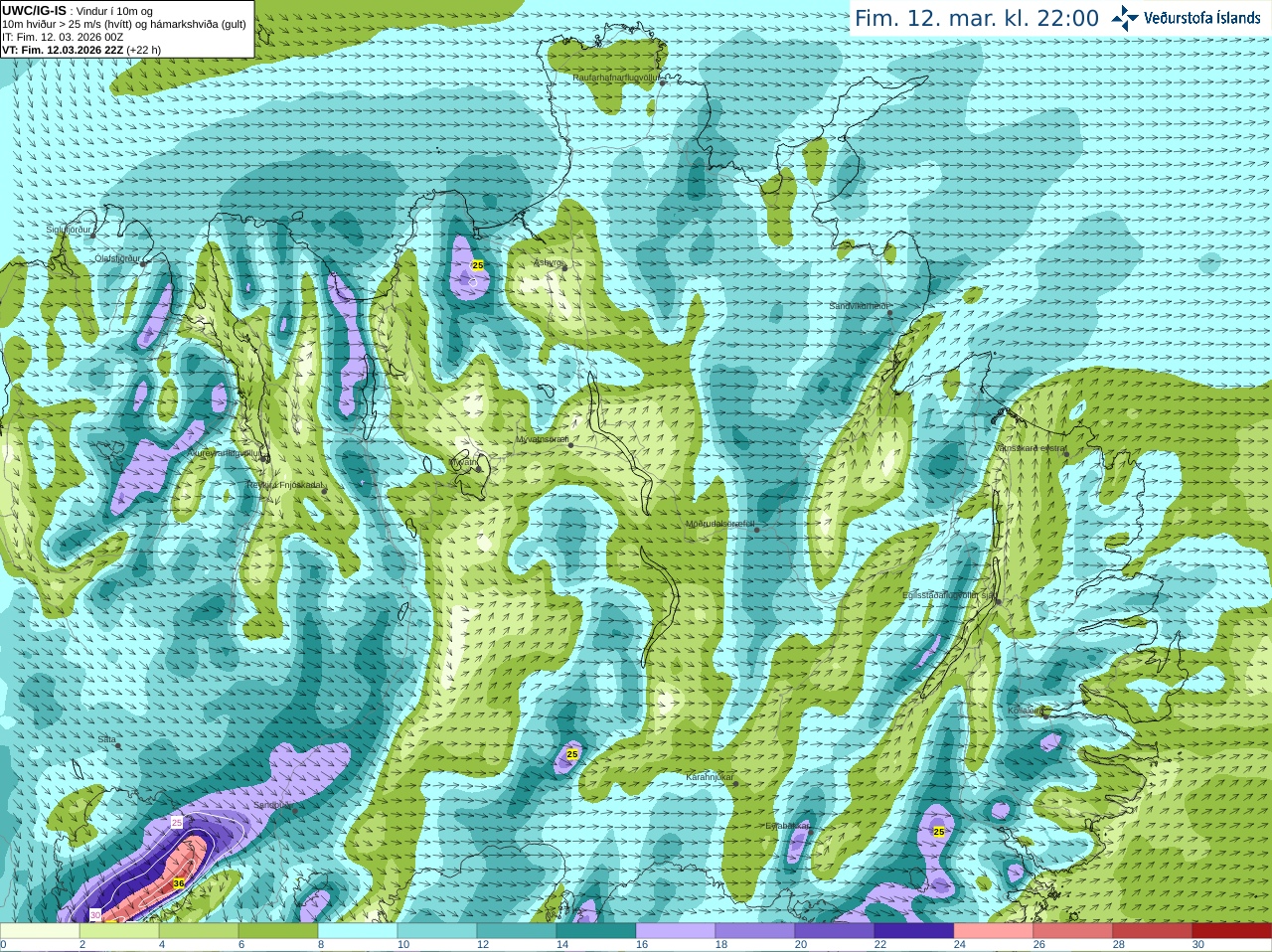Image resolution: width=1272 pixels, height=952 pixels.
Task: Select the 2–4 m/s legend swatch
Action: tap(119, 931)
